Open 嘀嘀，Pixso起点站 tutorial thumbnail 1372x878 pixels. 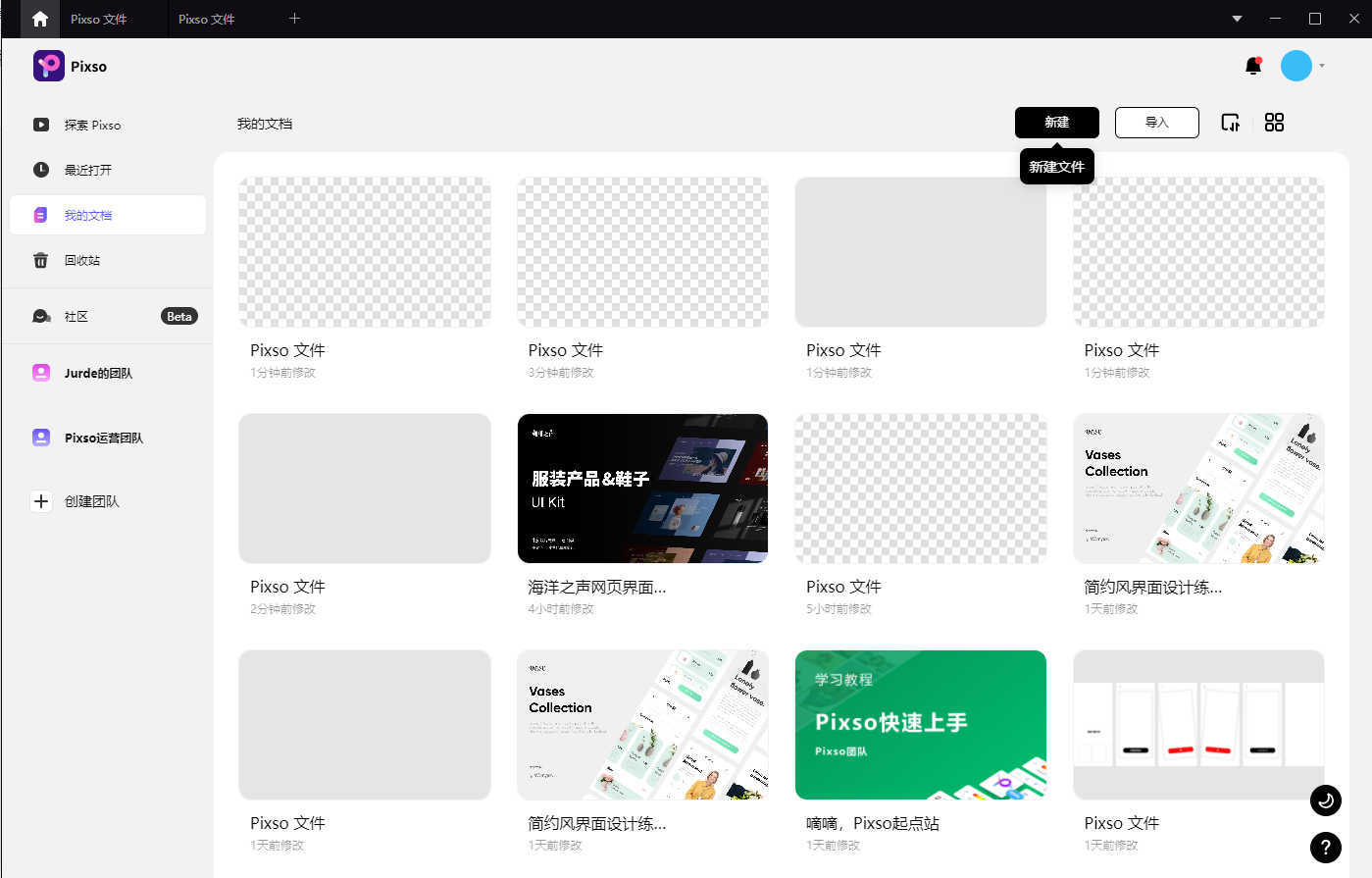coord(921,725)
